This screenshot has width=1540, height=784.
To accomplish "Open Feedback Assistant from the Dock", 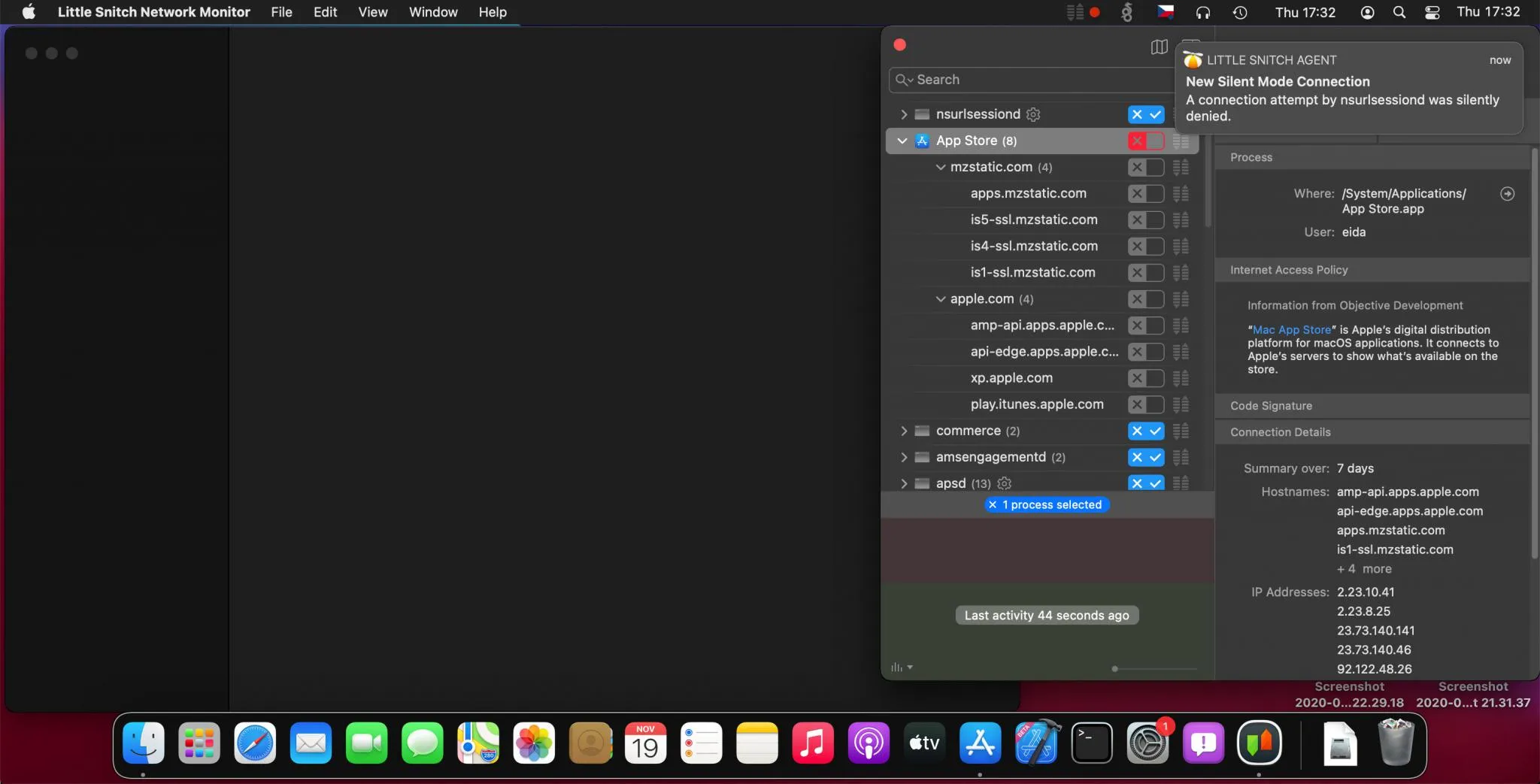I will pyautogui.click(x=1203, y=743).
